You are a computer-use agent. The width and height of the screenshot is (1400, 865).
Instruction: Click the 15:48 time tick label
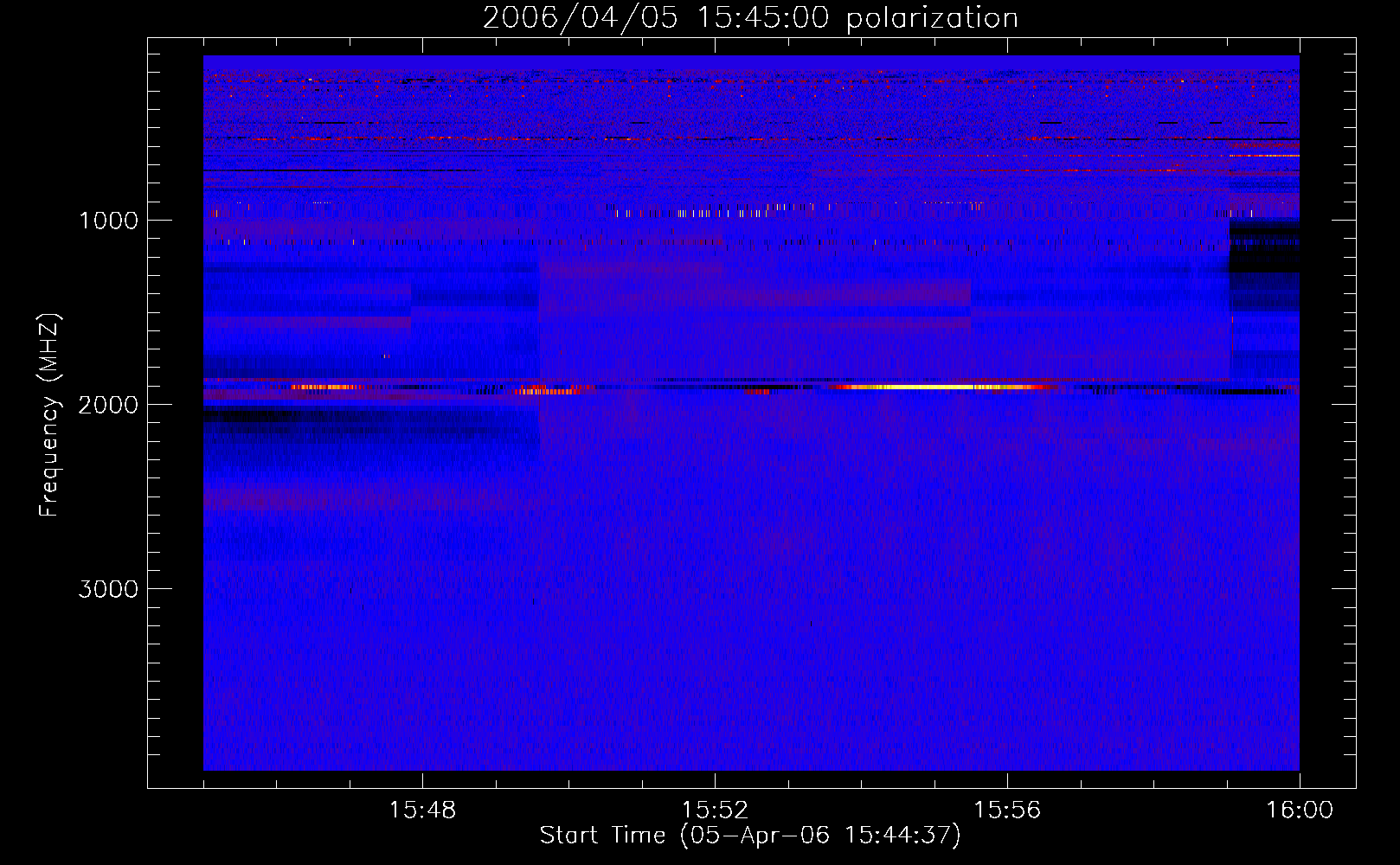pyautogui.click(x=422, y=811)
